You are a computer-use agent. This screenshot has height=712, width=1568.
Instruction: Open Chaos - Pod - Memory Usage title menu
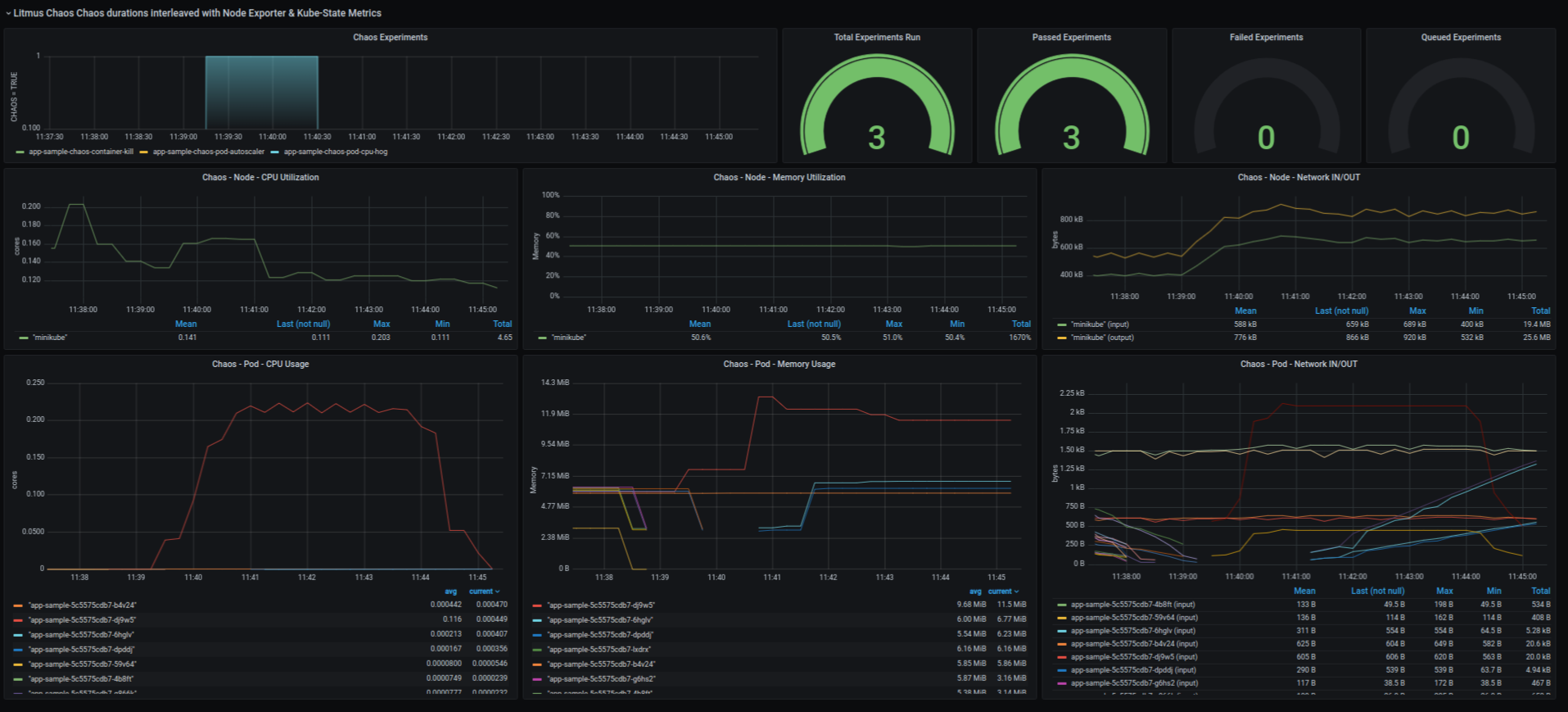tap(779, 365)
